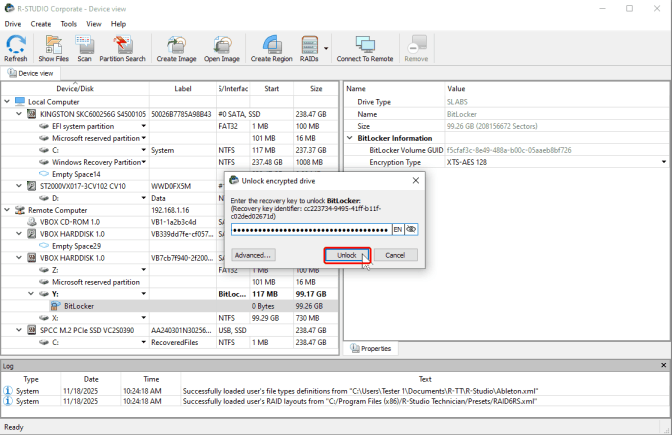Click the Advanced... button in dialog
The width and height of the screenshot is (672, 435).
(253, 255)
